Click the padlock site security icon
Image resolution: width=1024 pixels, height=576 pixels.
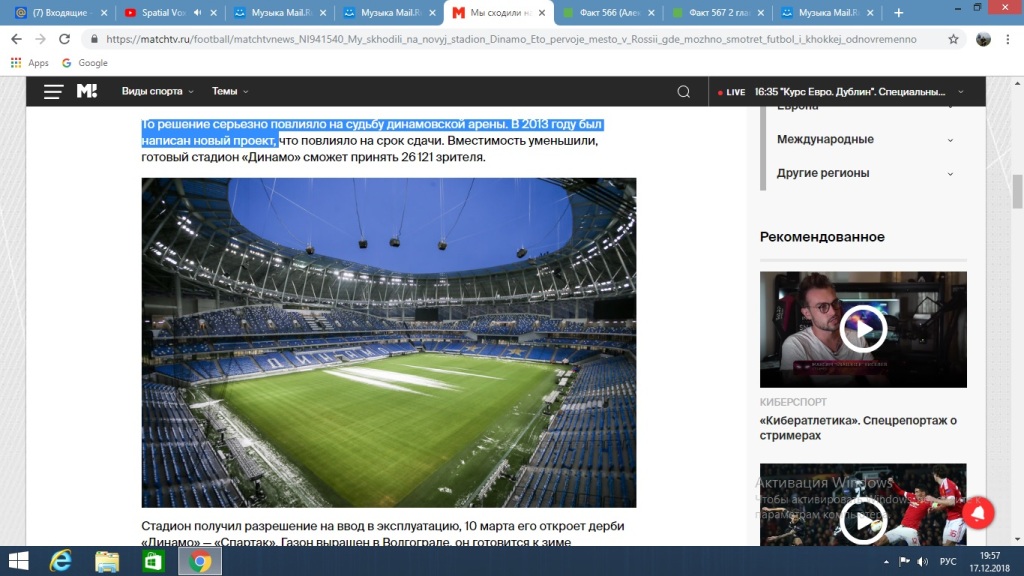[x=94, y=39]
